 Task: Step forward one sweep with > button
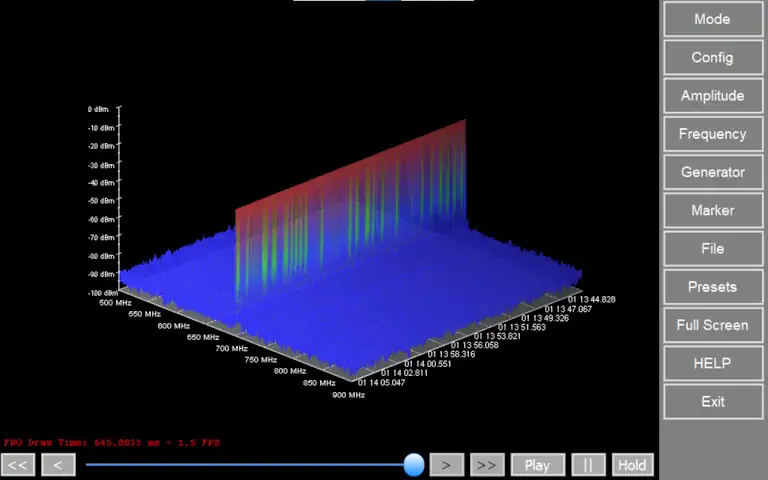click(x=446, y=465)
